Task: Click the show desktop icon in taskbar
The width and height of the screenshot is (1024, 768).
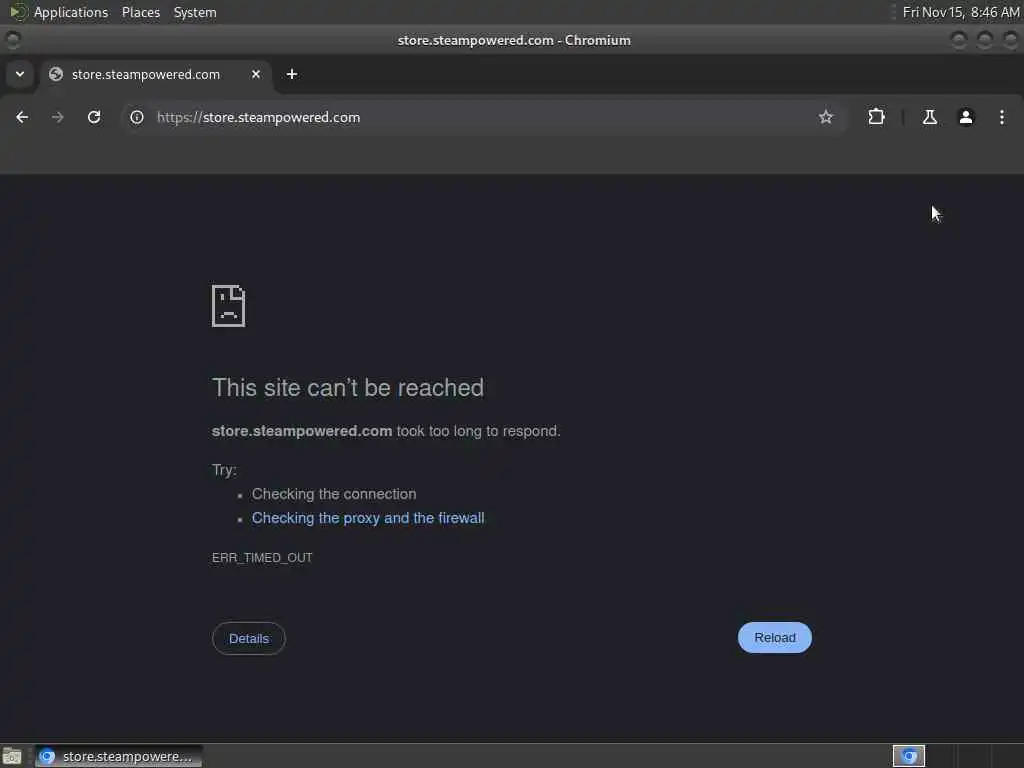Action: 12,756
